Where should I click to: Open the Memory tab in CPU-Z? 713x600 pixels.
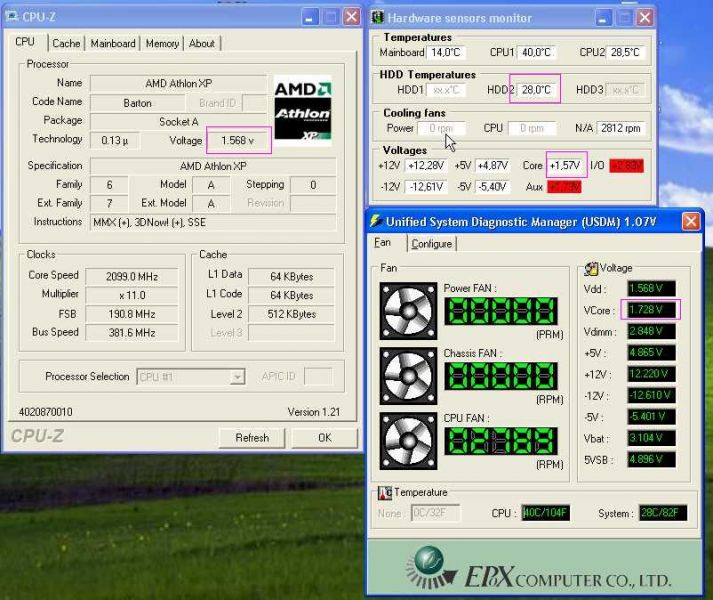[162, 44]
